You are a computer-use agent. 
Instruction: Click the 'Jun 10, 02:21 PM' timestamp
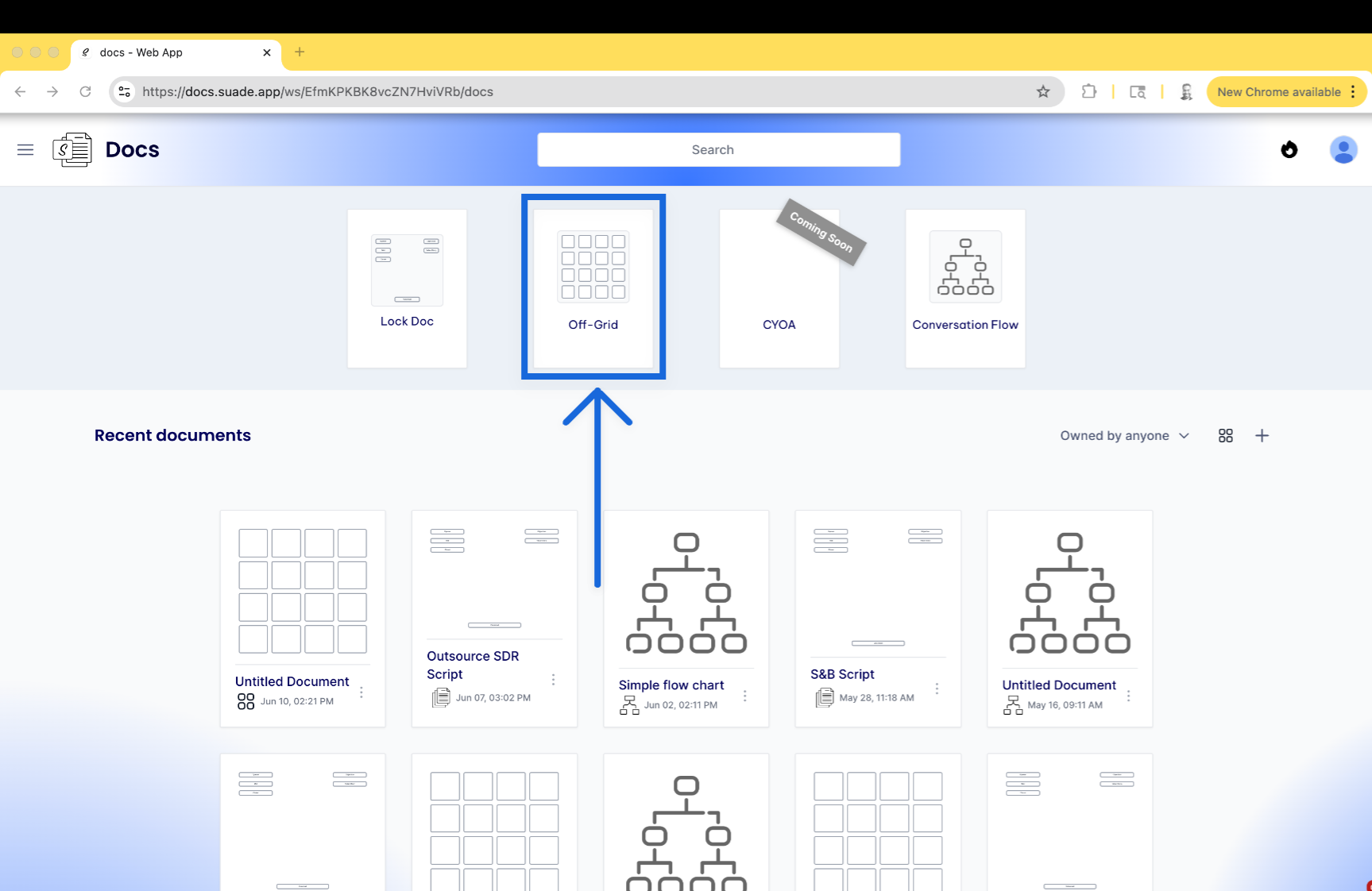(297, 701)
